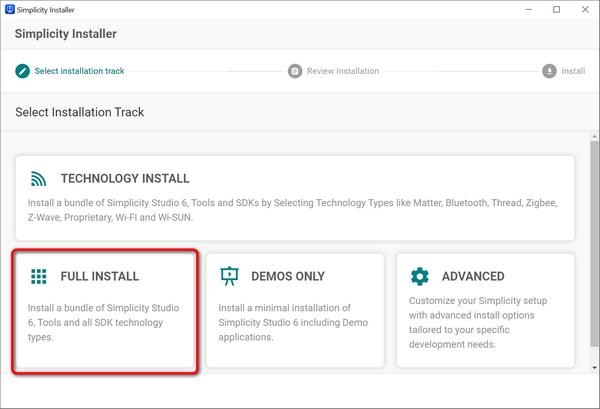This screenshot has width=600, height=409.
Task: Click the presentation screen icon on Demos Only
Action: click(x=229, y=276)
